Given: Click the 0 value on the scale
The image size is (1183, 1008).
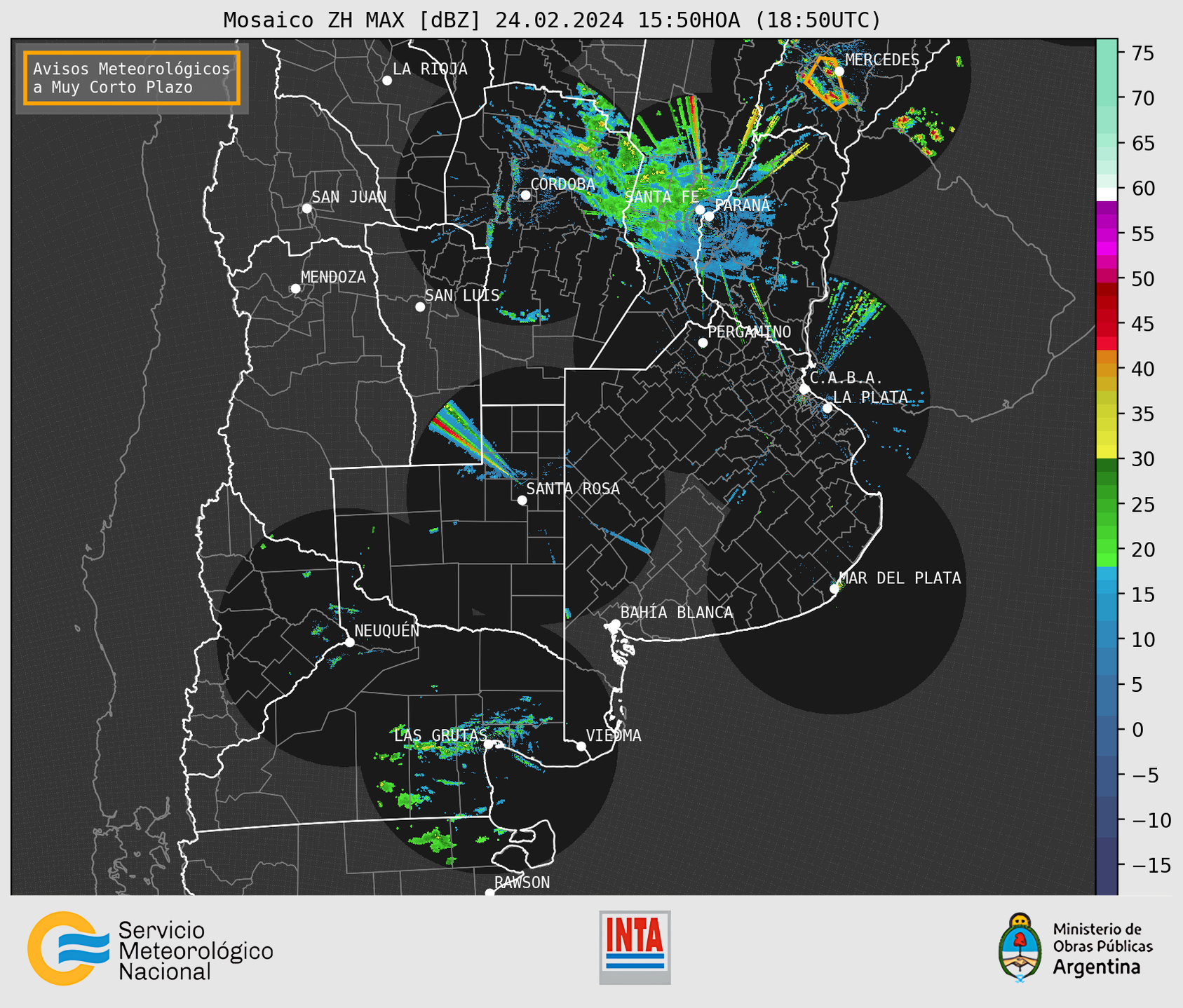Looking at the screenshot, I should [x=1137, y=730].
